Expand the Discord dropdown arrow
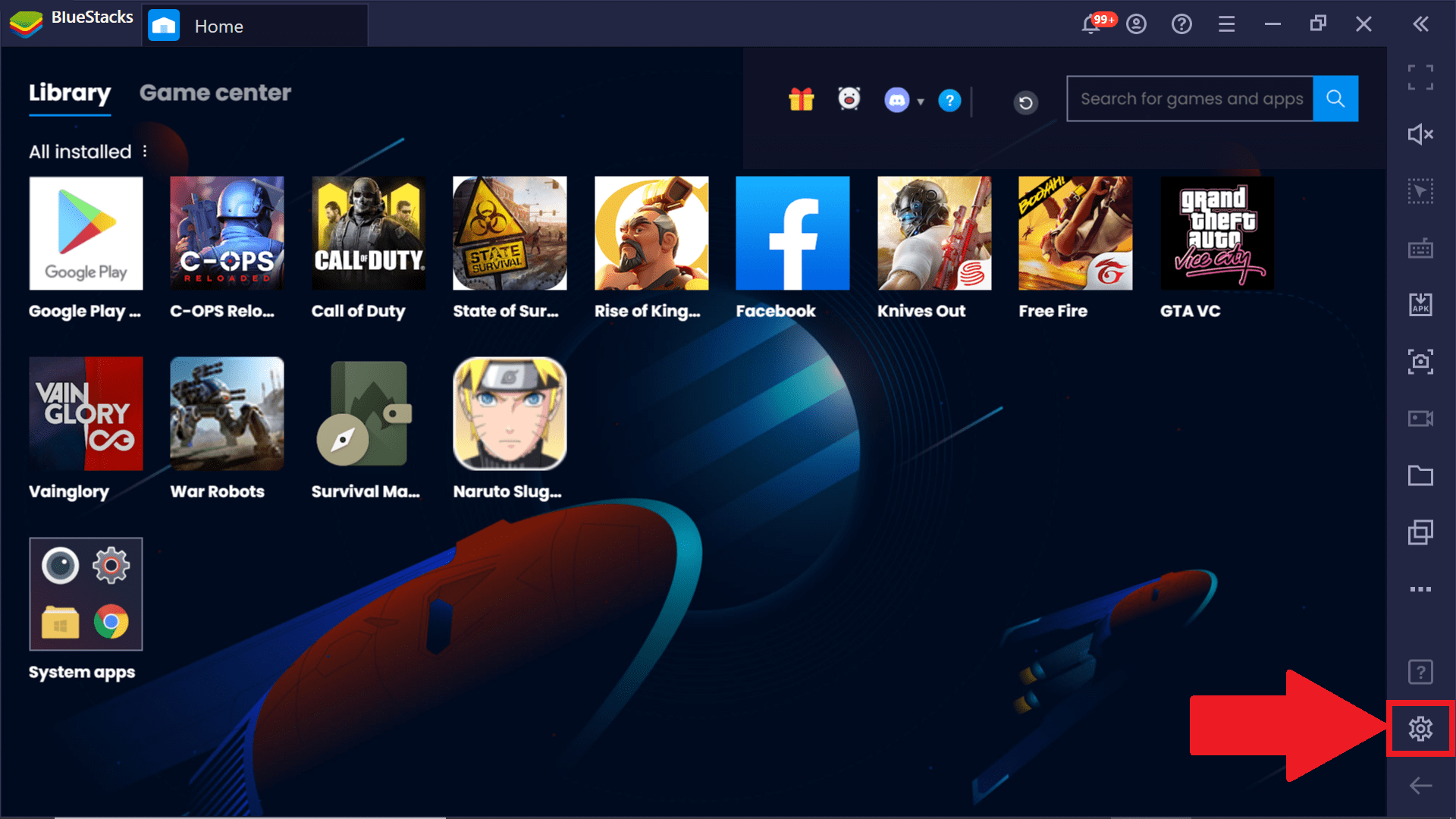The width and height of the screenshot is (1456, 819). coord(921,101)
